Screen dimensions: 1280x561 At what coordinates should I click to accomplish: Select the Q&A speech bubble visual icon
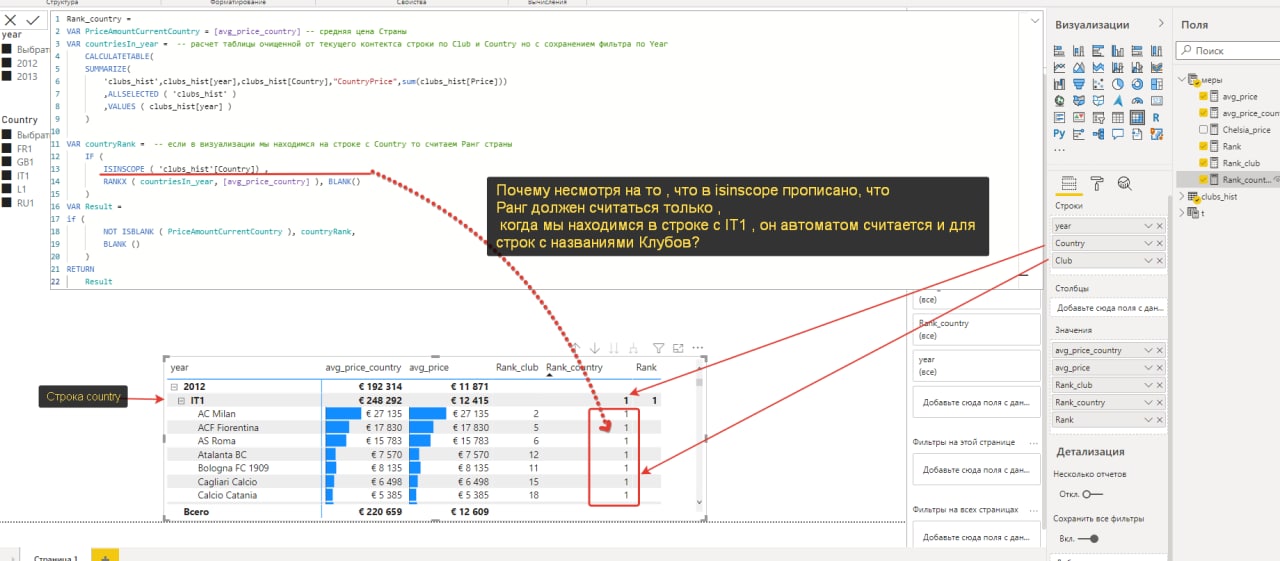(x=1120, y=133)
